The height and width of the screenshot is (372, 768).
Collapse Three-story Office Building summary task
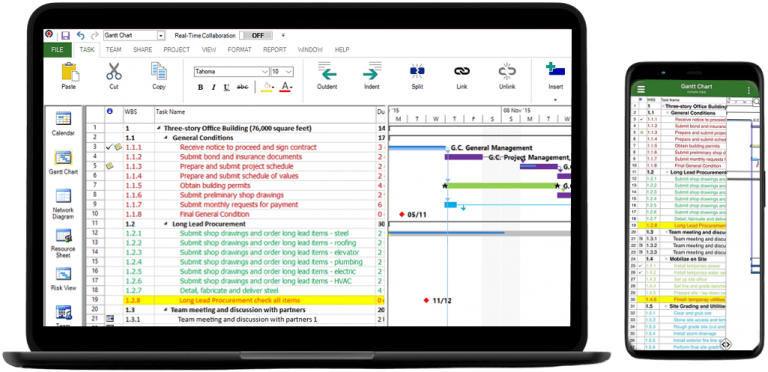(x=159, y=129)
